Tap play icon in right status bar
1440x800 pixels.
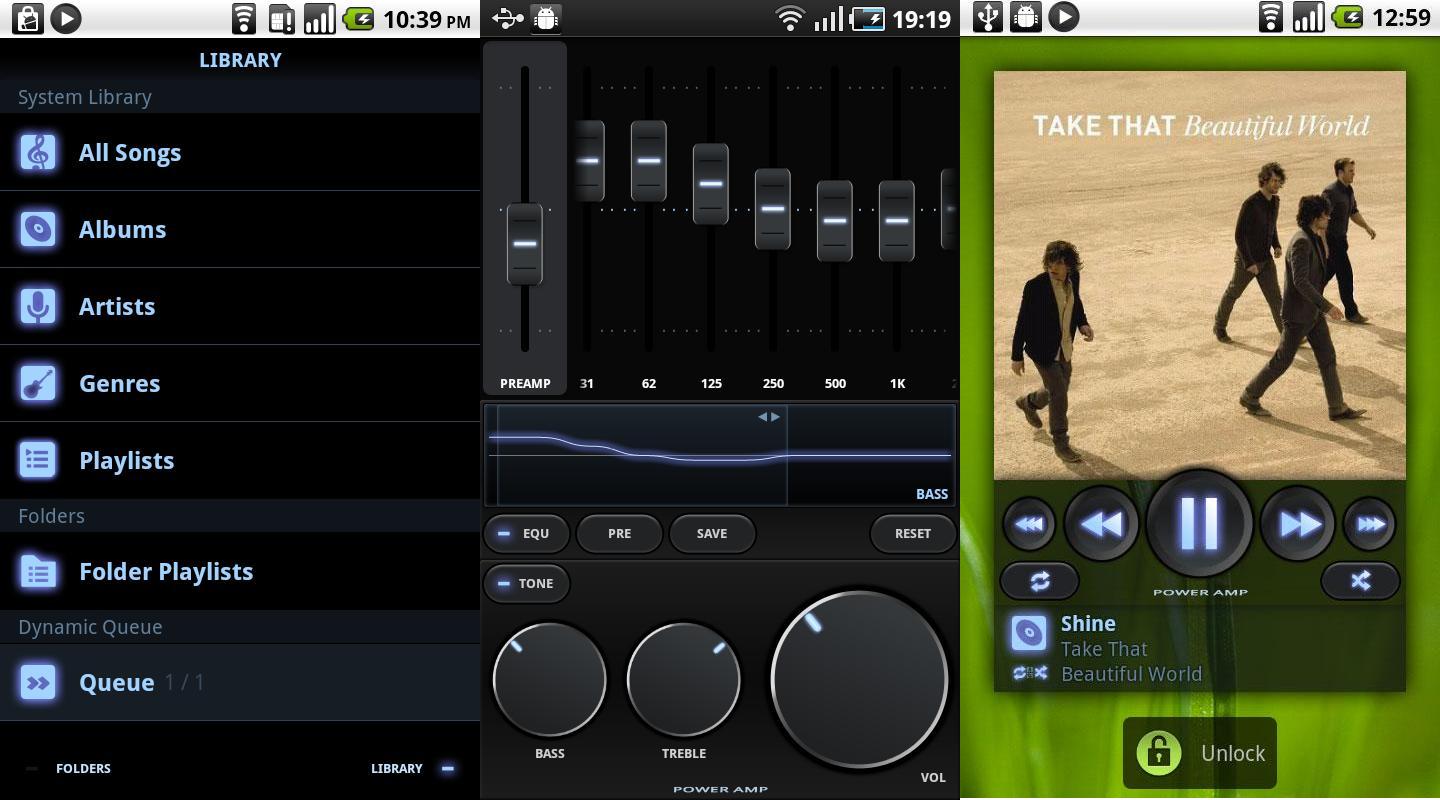point(1064,17)
